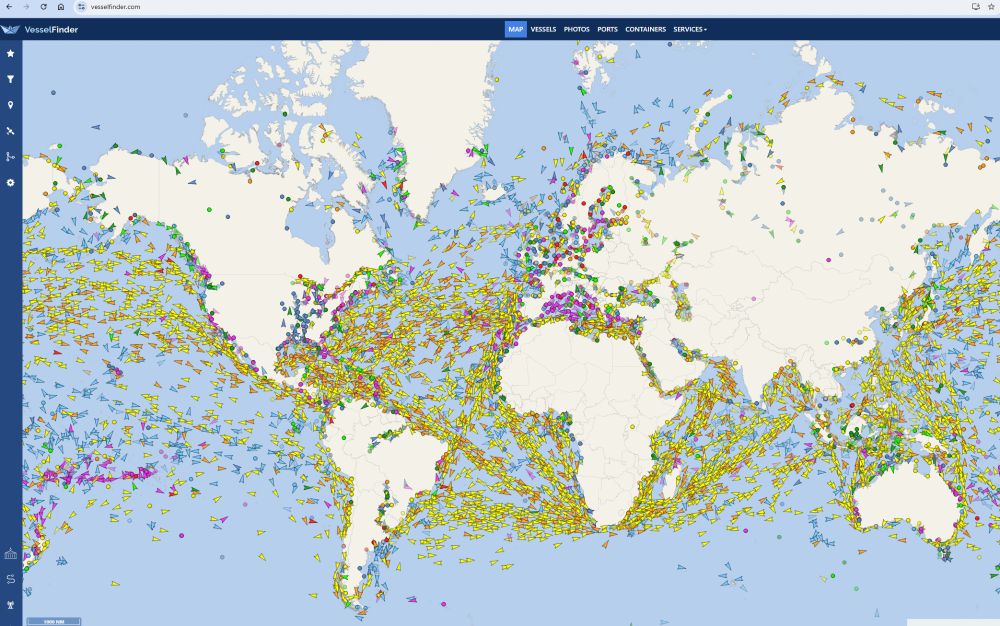Open the VESSELS menu item
The height and width of the screenshot is (626, 1000).
543,29
